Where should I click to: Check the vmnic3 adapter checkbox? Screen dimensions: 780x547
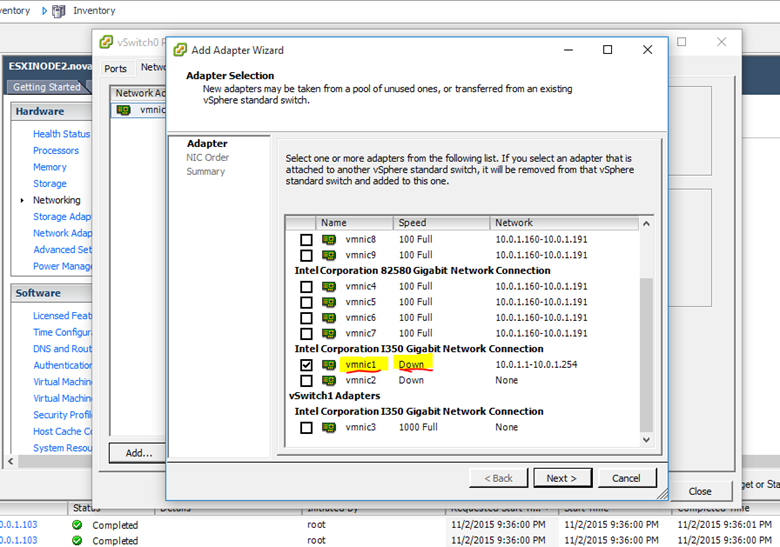pos(306,428)
